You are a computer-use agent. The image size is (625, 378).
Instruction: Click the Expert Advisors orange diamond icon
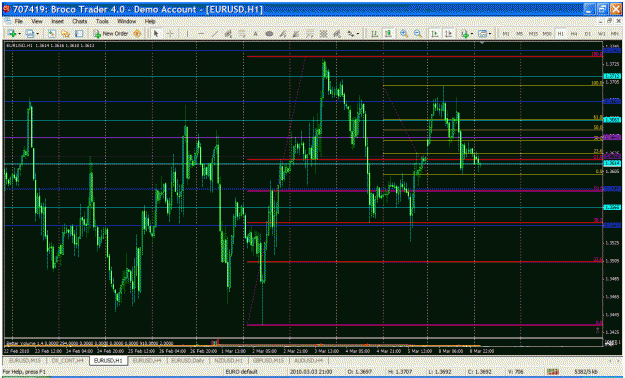tap(137, 34)
